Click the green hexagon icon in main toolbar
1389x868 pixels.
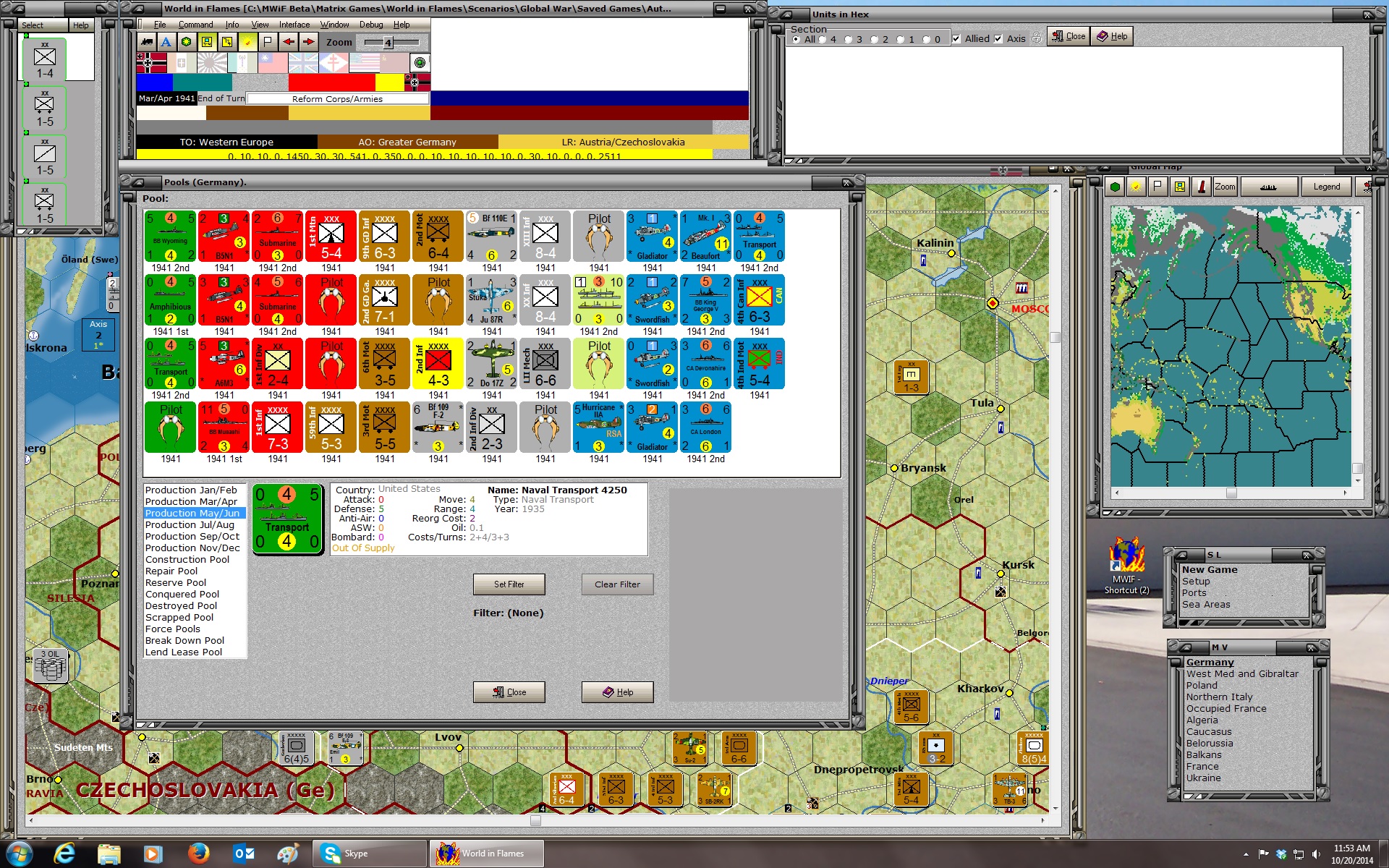click(x=187, y=42)
